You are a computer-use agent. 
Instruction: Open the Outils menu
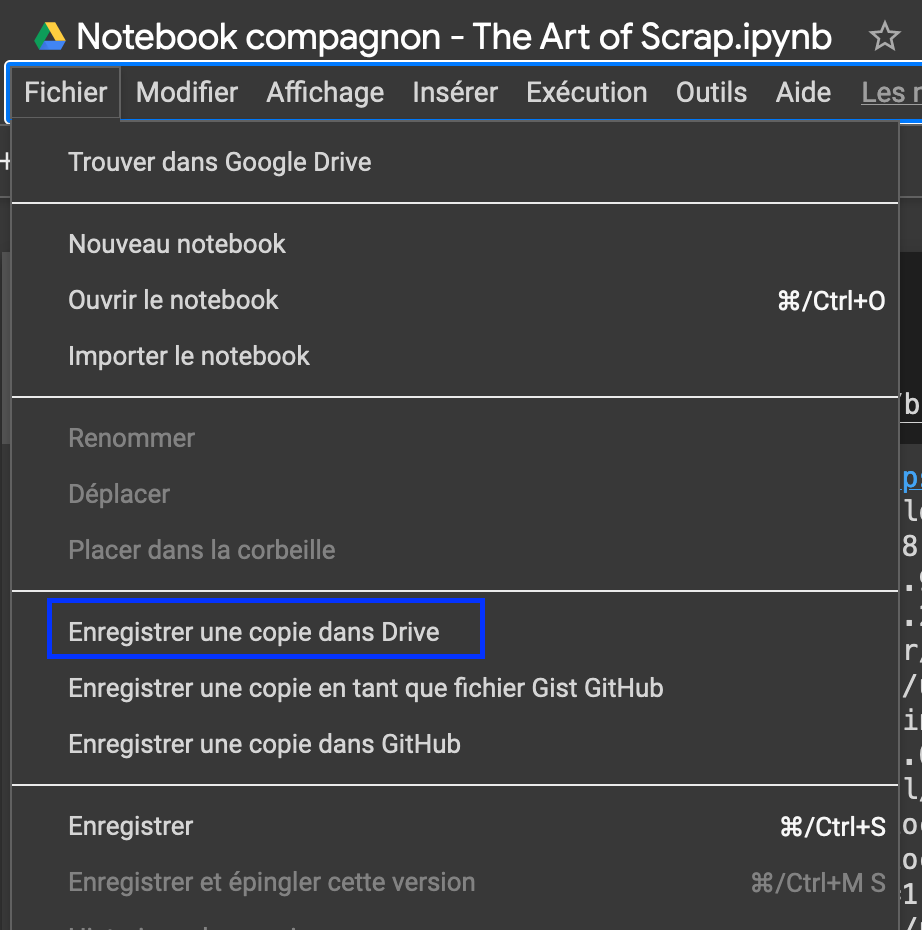coord(711,92)
